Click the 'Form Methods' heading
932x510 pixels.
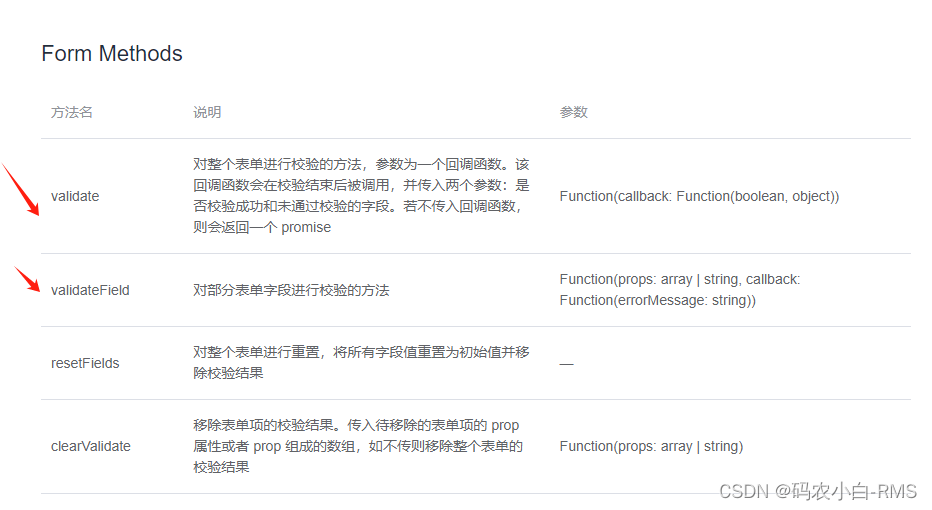click(x=112, y=53)
